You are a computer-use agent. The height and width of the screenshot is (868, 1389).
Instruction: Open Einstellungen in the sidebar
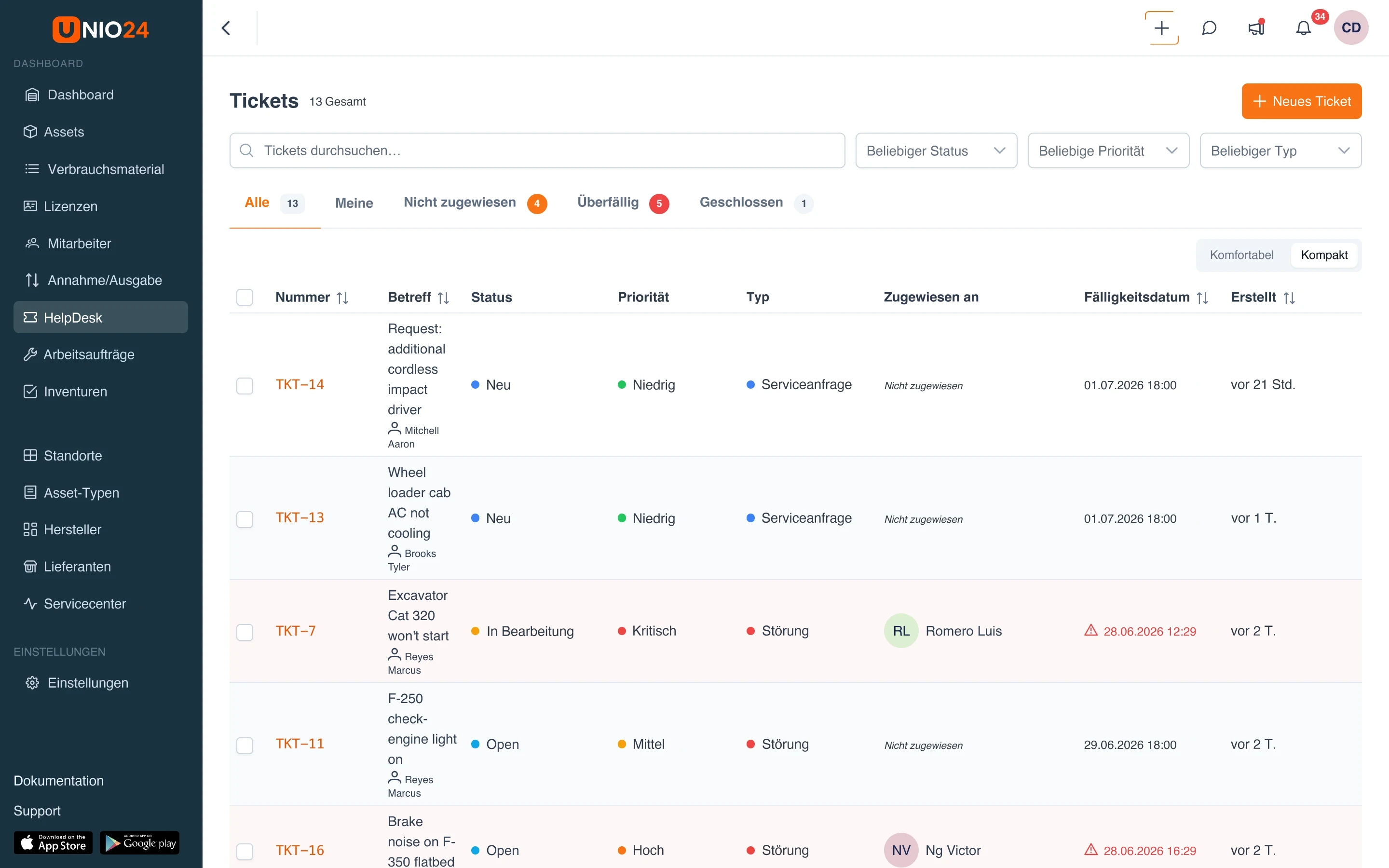click(x=100, y=682)
